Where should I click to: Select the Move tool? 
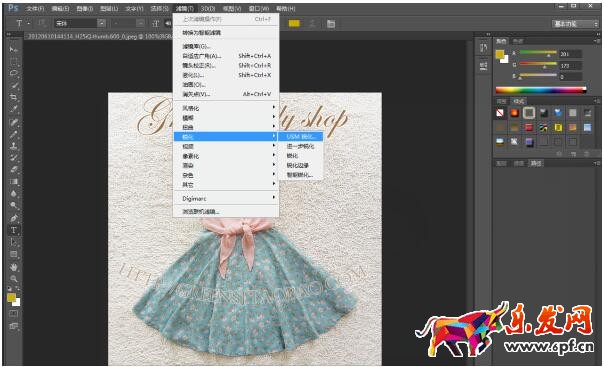tap(13, 49)
